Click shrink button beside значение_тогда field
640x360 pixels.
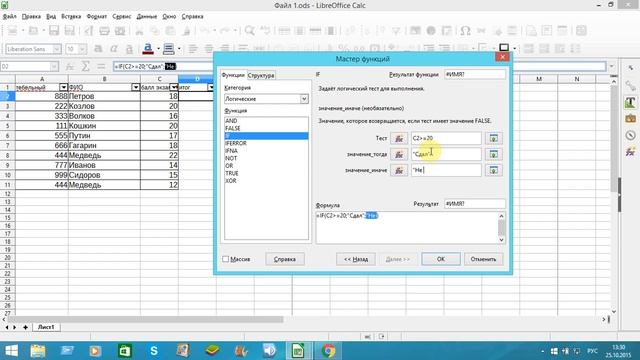493,154
